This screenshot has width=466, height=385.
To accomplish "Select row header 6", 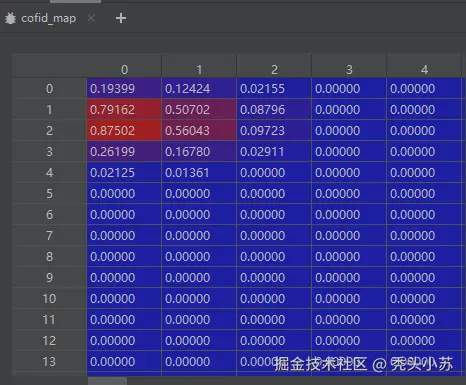I will (49, 215).
